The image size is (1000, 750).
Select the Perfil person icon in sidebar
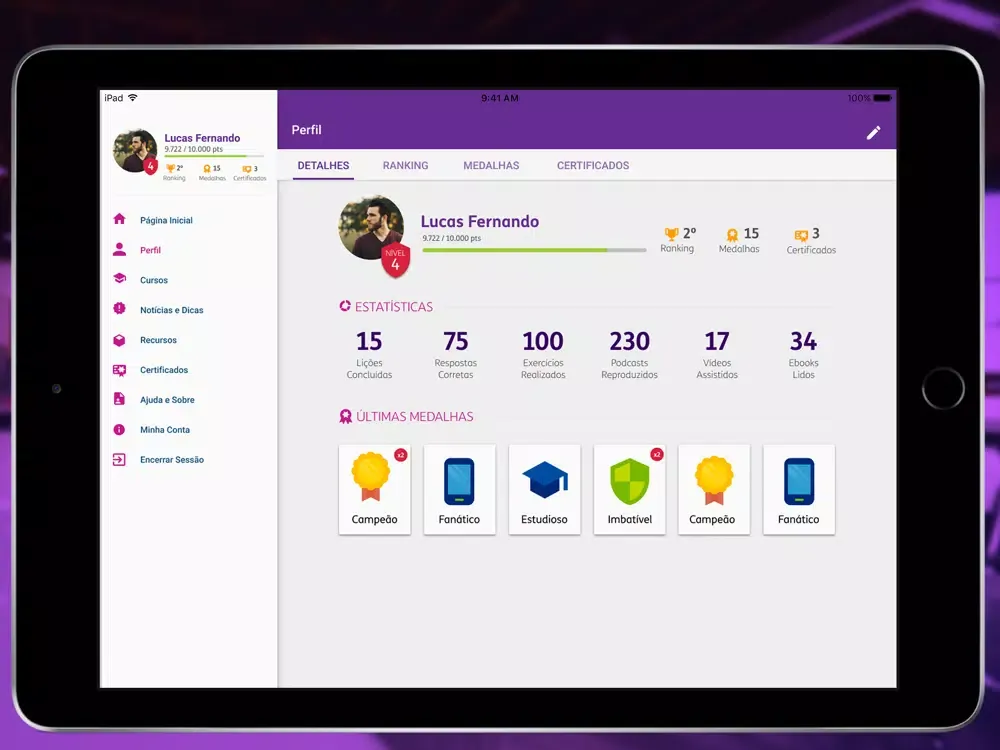tap(119, 249)
